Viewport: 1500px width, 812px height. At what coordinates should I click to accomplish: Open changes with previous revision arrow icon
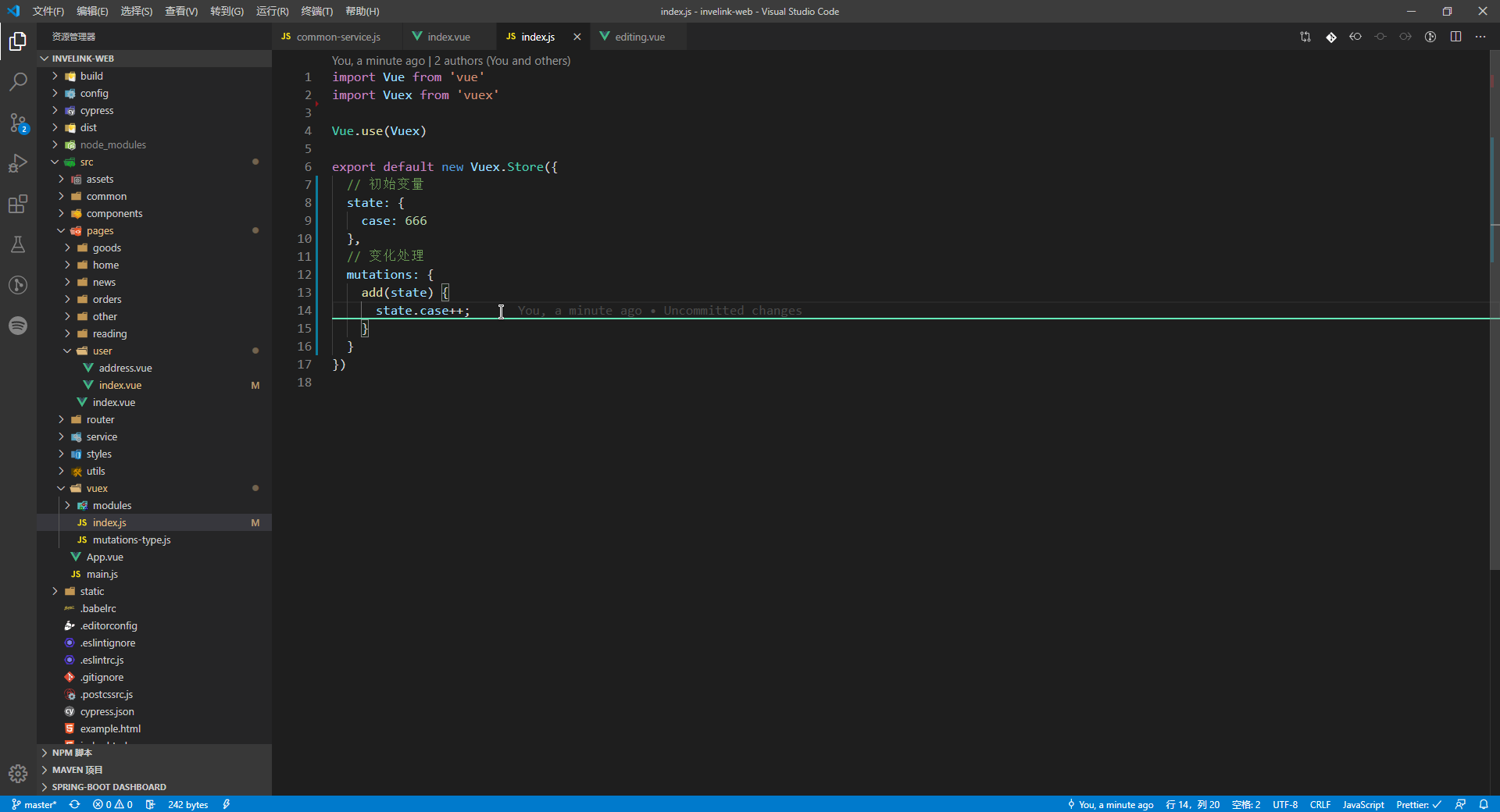tap(1355, 37)
